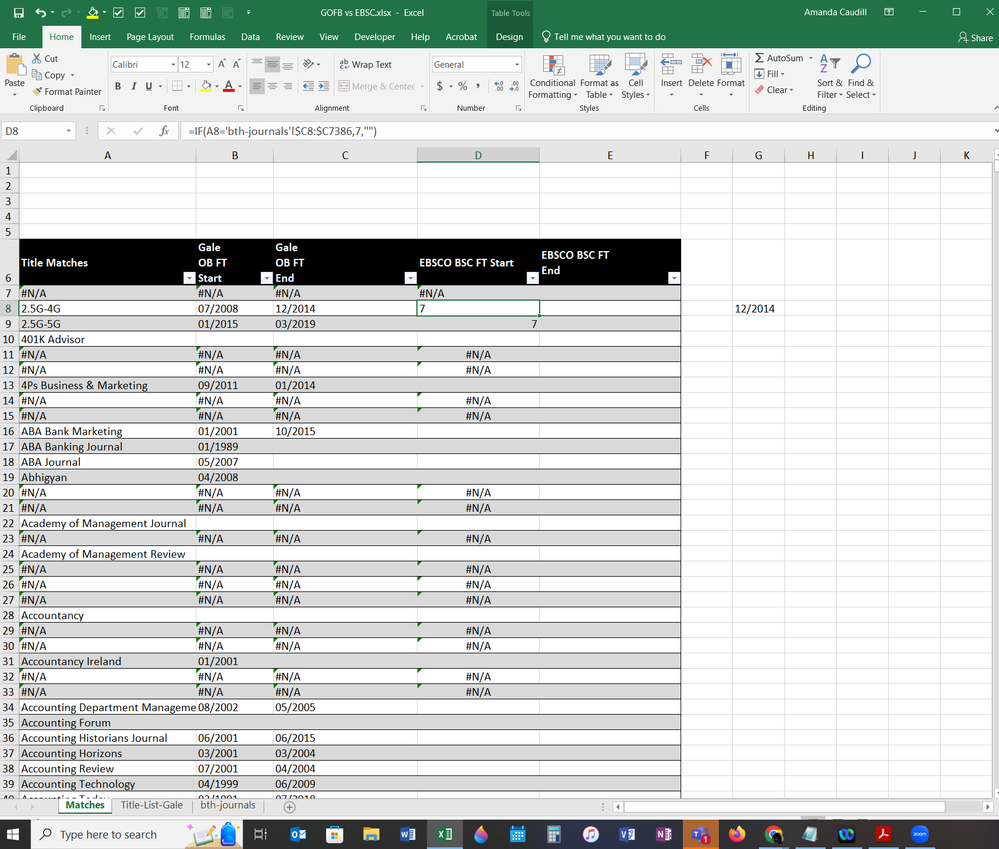Switch to the Insert ribbon tab
The image size is (999, 849).
pyautogui.click(x=99, y=36)
